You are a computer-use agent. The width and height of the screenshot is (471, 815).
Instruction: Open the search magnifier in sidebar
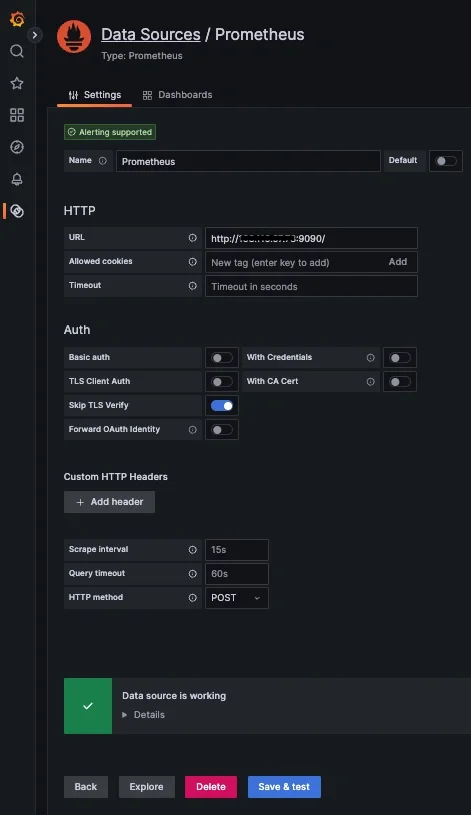point(17,51)
